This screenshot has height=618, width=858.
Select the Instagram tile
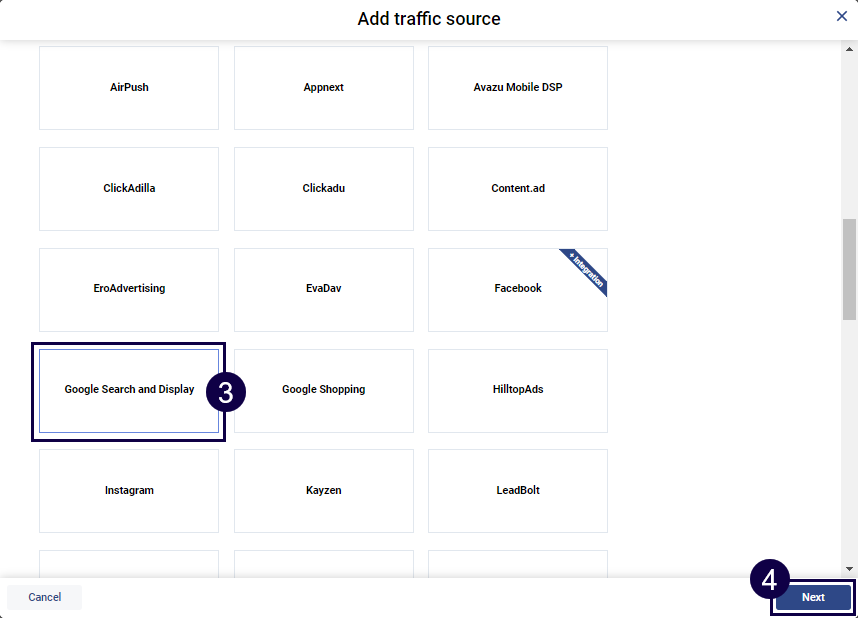(129, 491)
